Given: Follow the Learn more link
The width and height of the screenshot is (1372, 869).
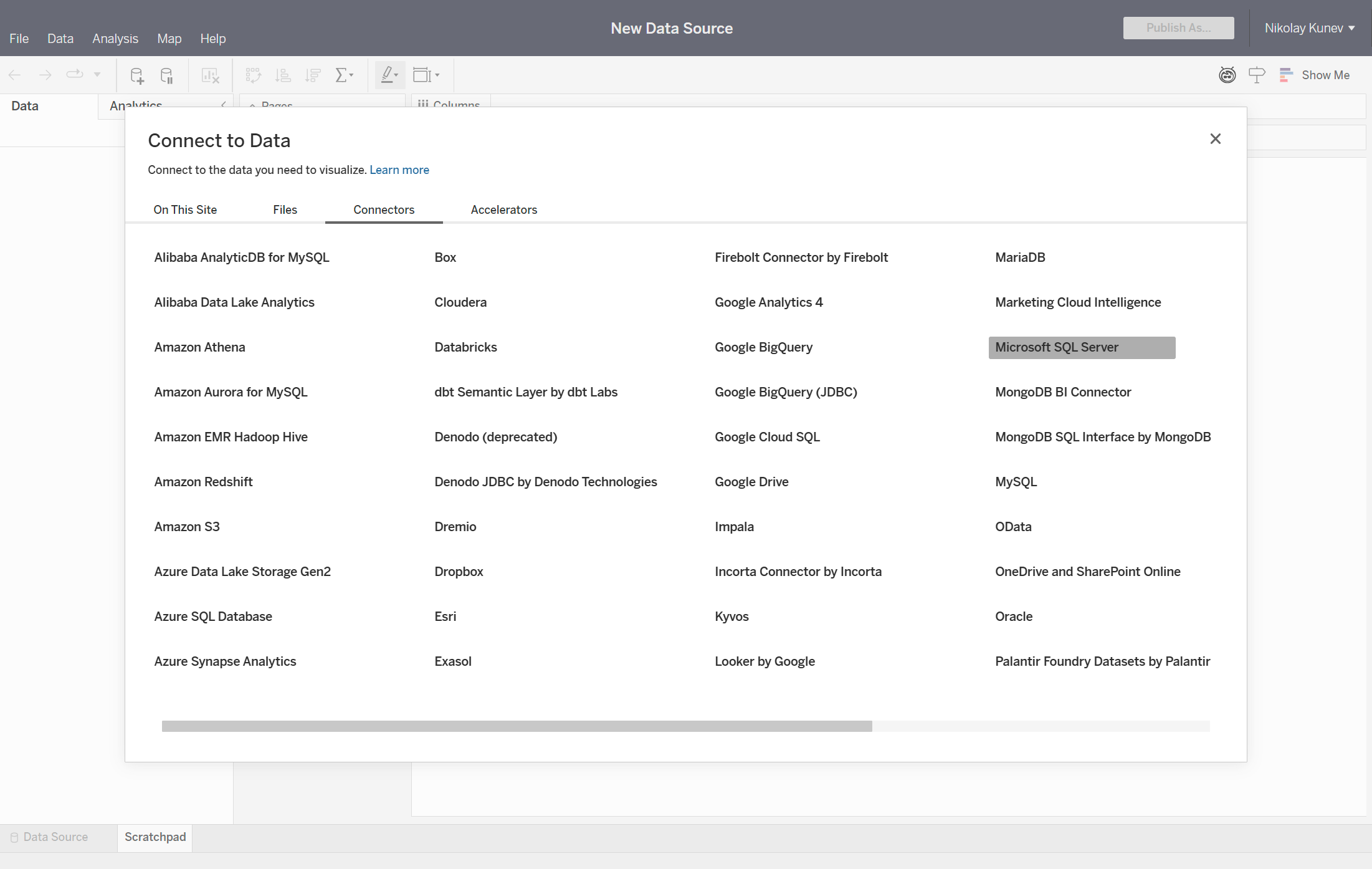Looking at the screenshot, I should pos(399,170).
